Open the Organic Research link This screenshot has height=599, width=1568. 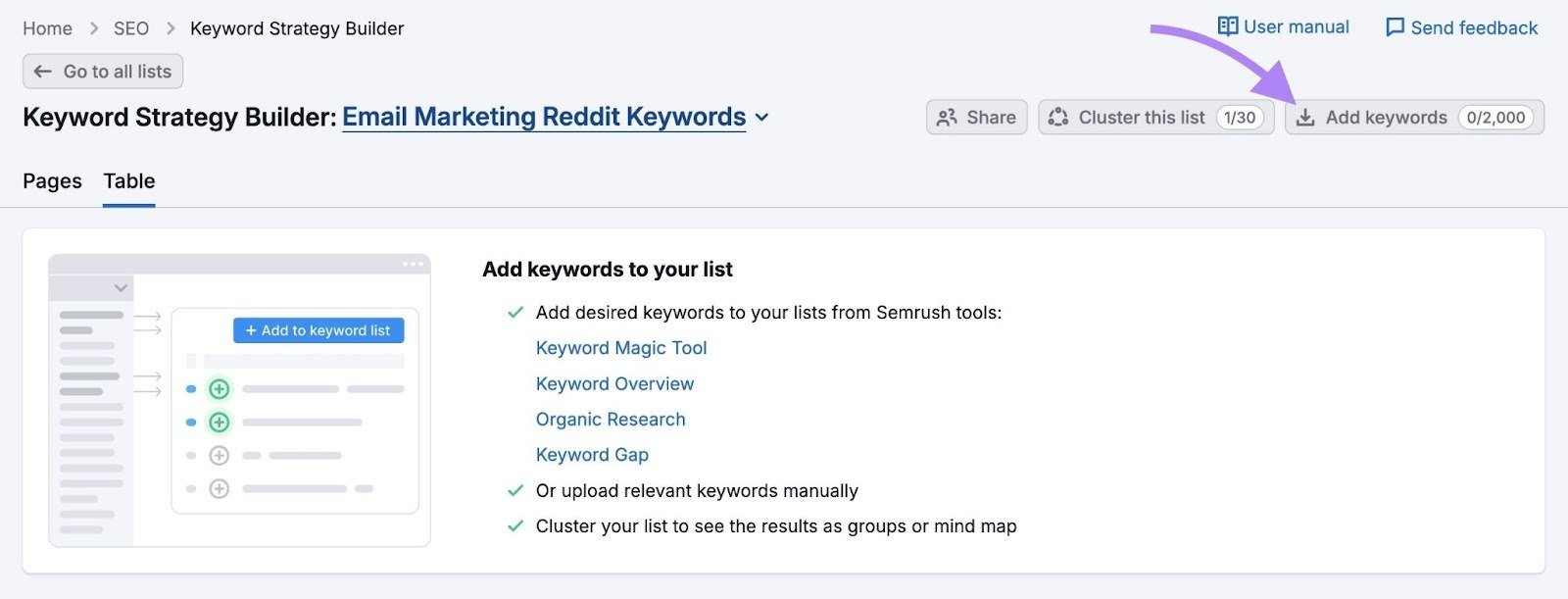[610, 419]
